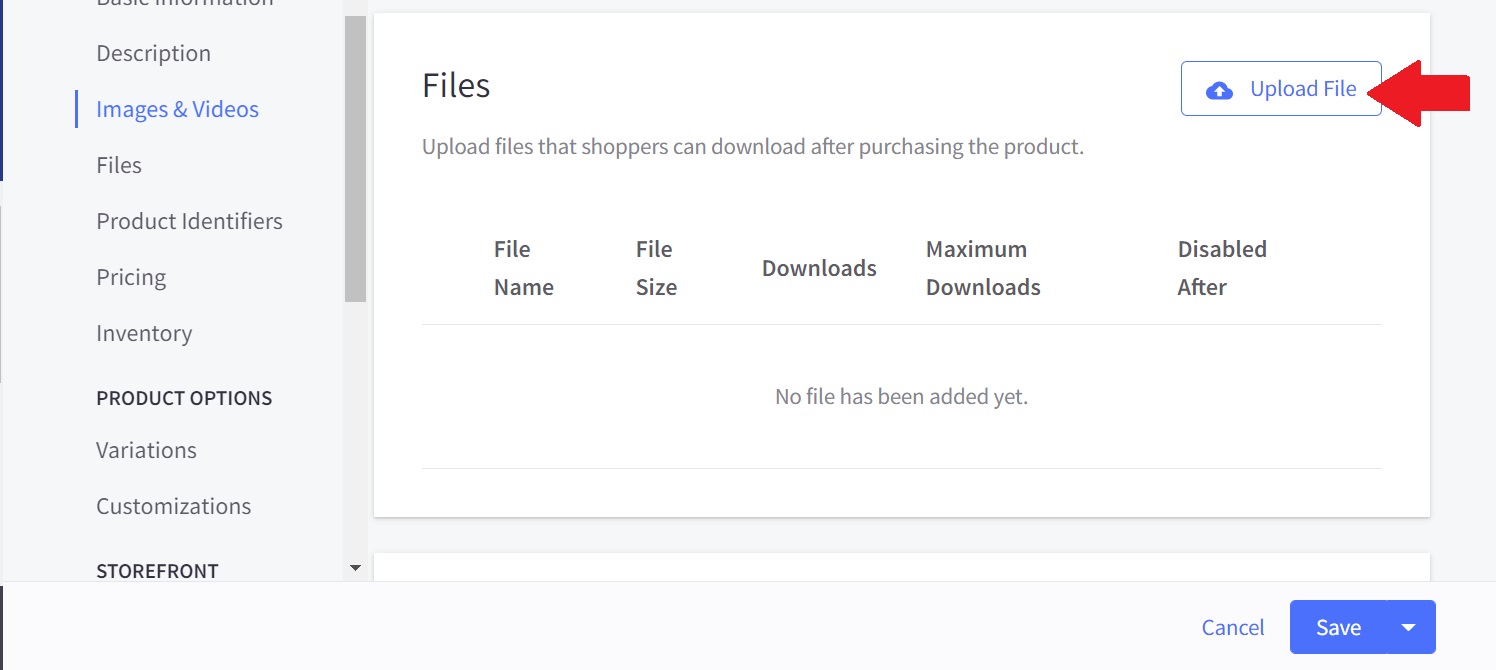
Task: Navigate to the Pricing section
Action: pos(131,277)
